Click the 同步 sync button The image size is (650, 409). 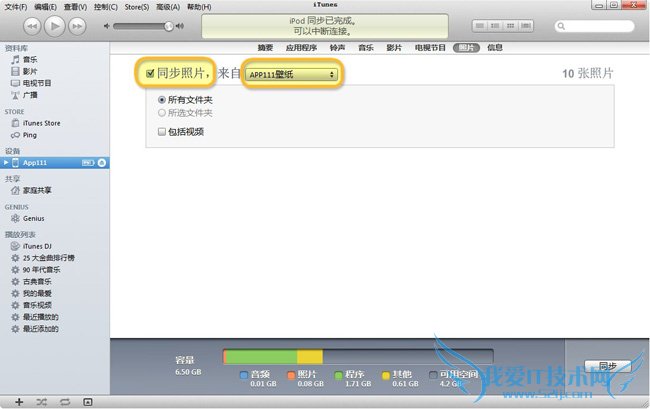click(608, 366)
